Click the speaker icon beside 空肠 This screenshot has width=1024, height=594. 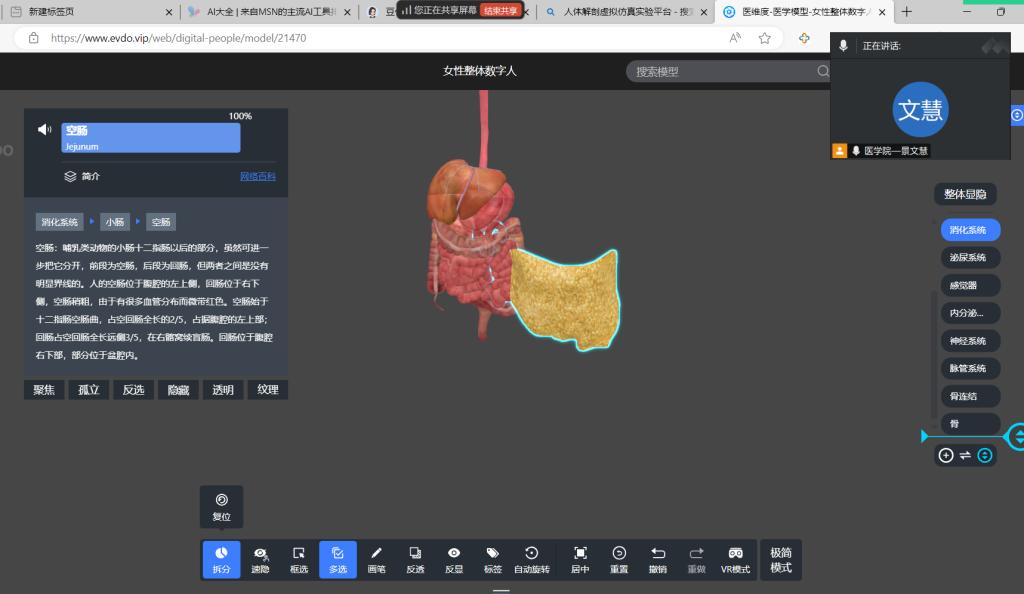coord(44,129)
